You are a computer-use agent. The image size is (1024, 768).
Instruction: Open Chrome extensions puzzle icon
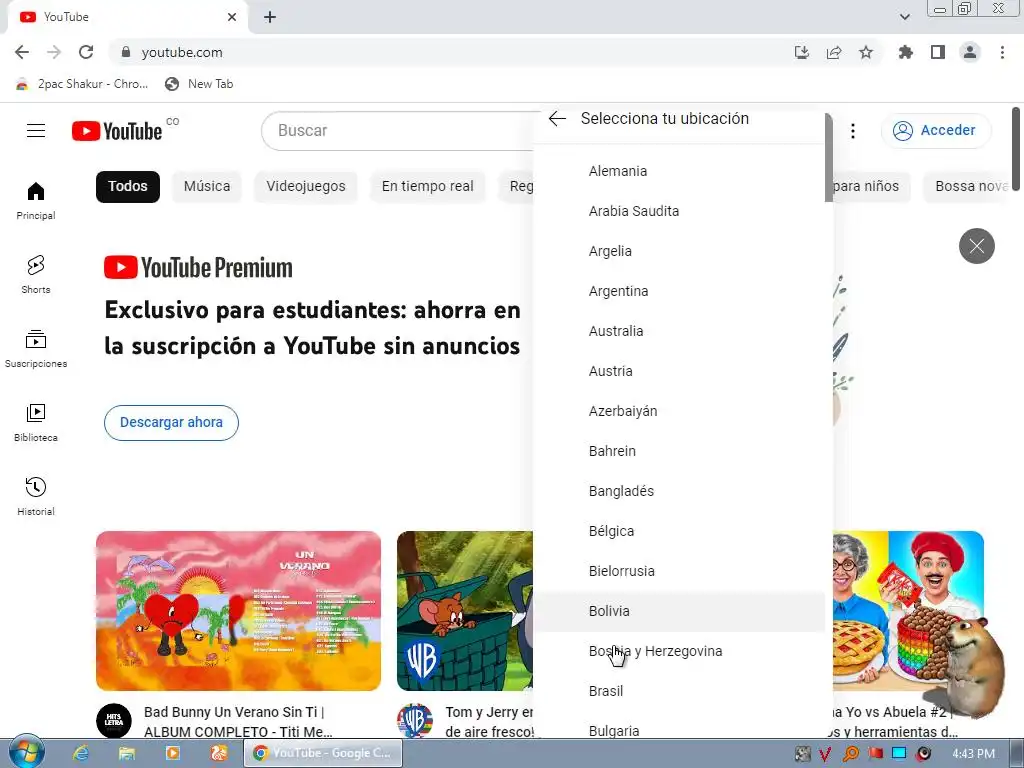click(x=905, y=52)
